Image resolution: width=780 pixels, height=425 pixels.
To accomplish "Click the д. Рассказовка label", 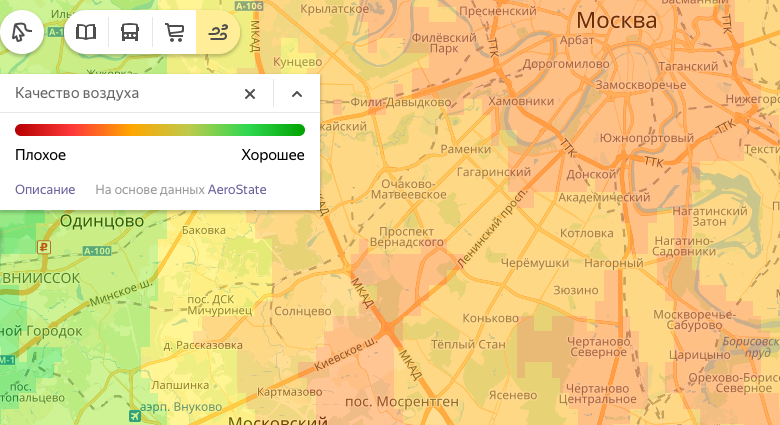I will [x=203, y=345].
